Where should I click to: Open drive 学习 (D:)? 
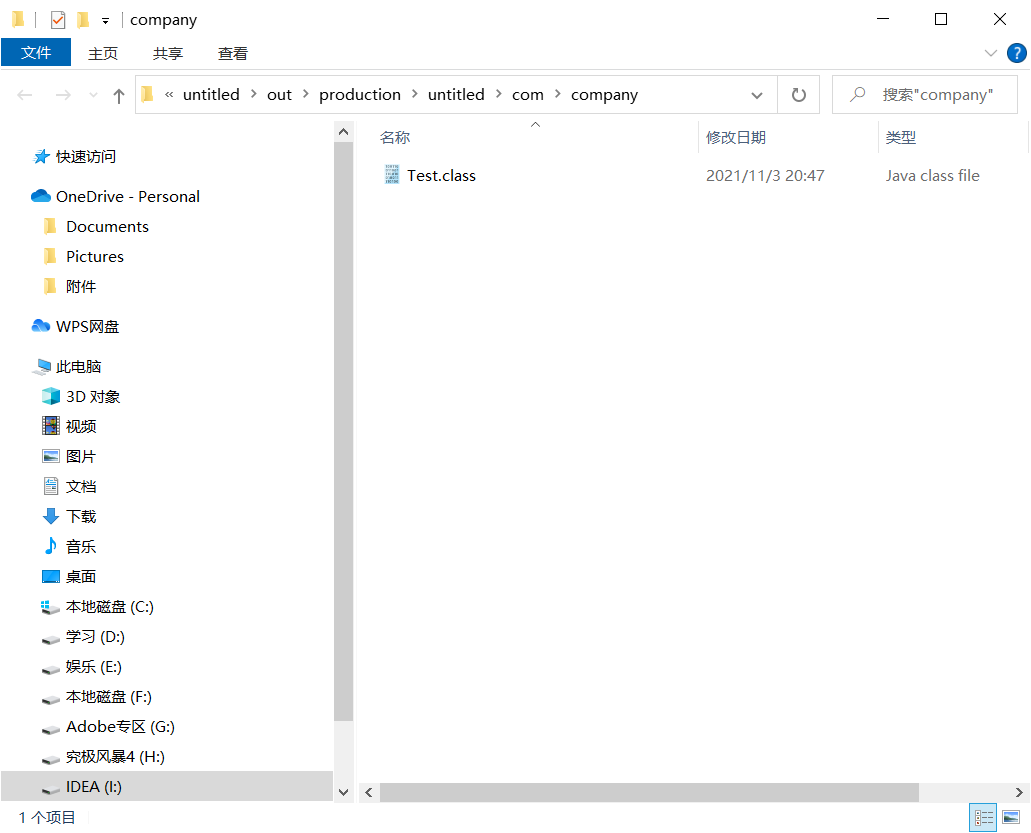(x=95, y=637)
